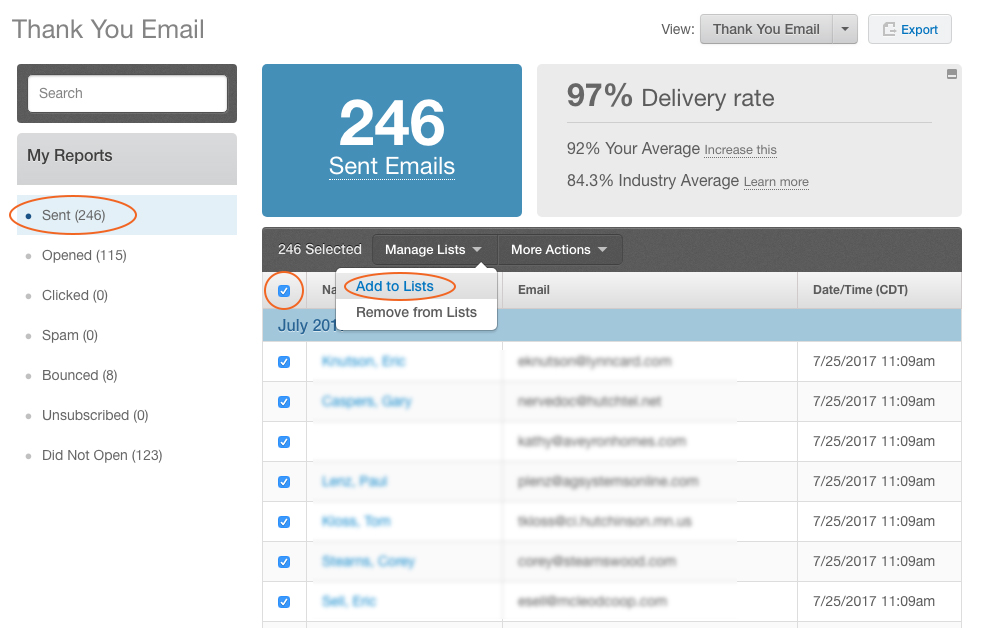Click the eknutson email cell
1004x628 pixels.
[x=594, y=361]
